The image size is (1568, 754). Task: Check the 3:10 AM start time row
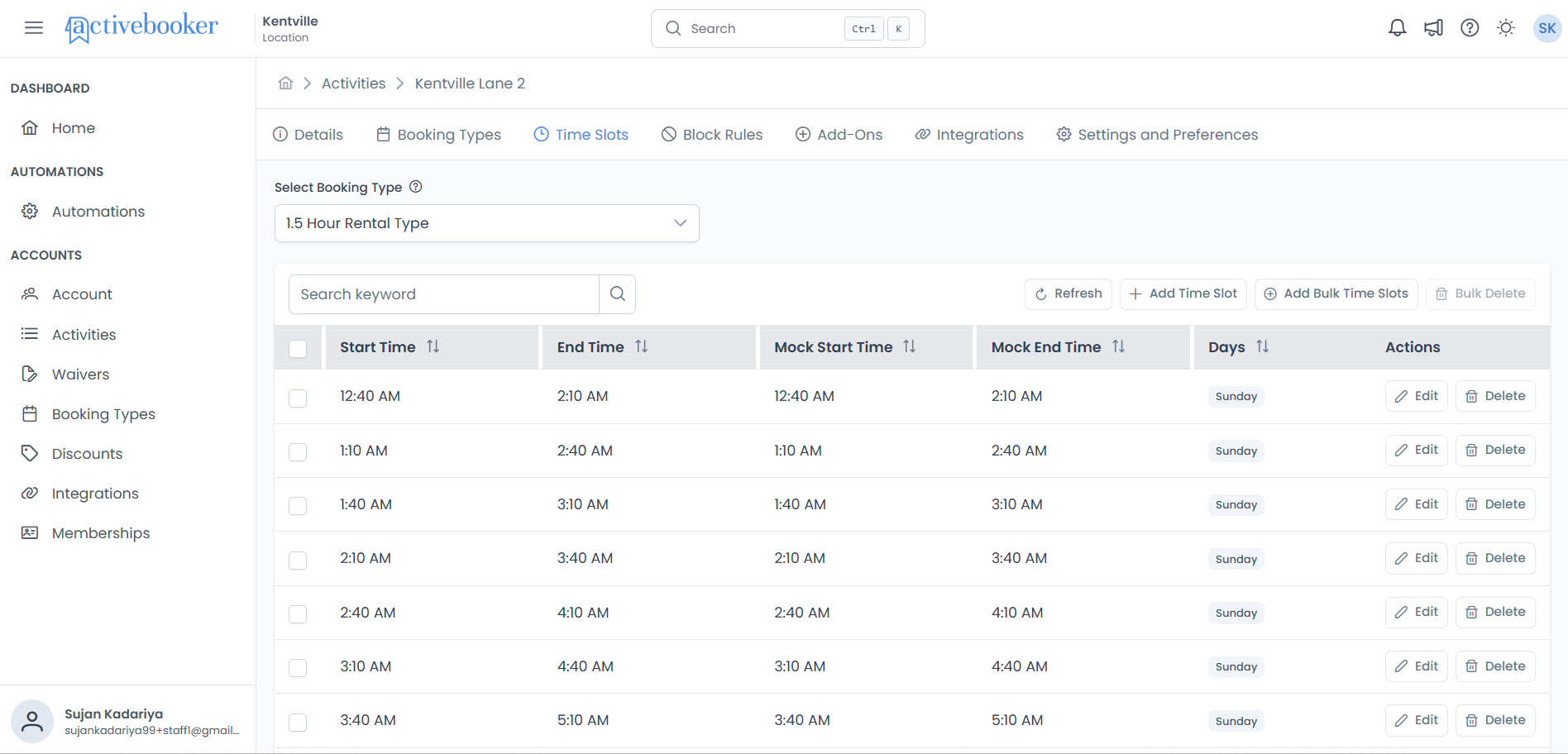tap(298, 668)
